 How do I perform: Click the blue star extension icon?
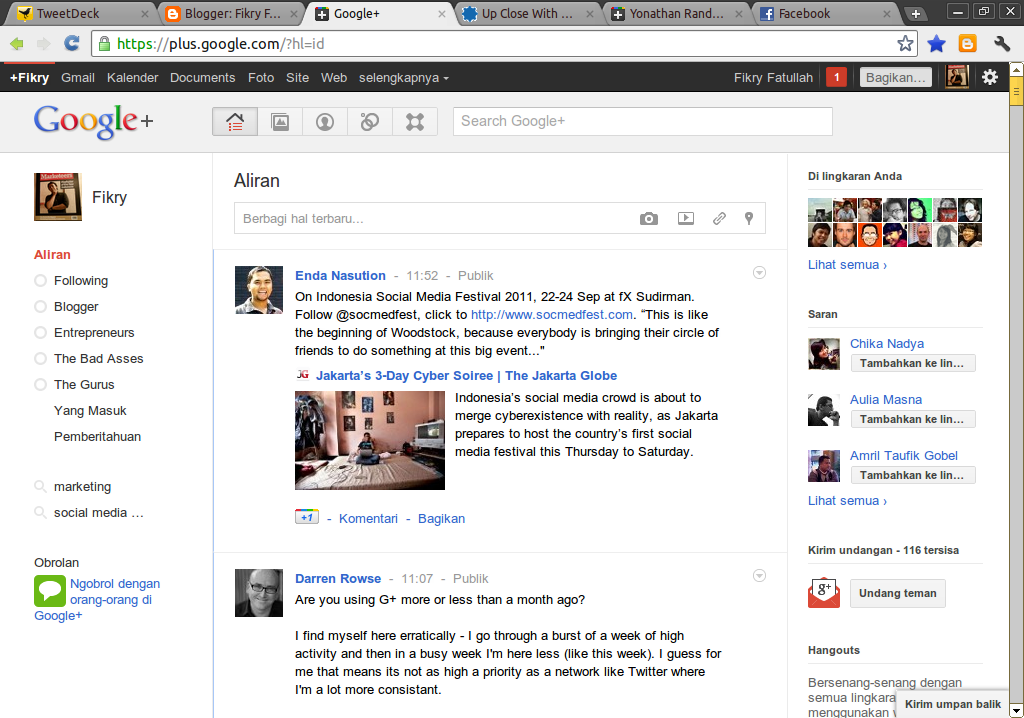coord(936,44)
